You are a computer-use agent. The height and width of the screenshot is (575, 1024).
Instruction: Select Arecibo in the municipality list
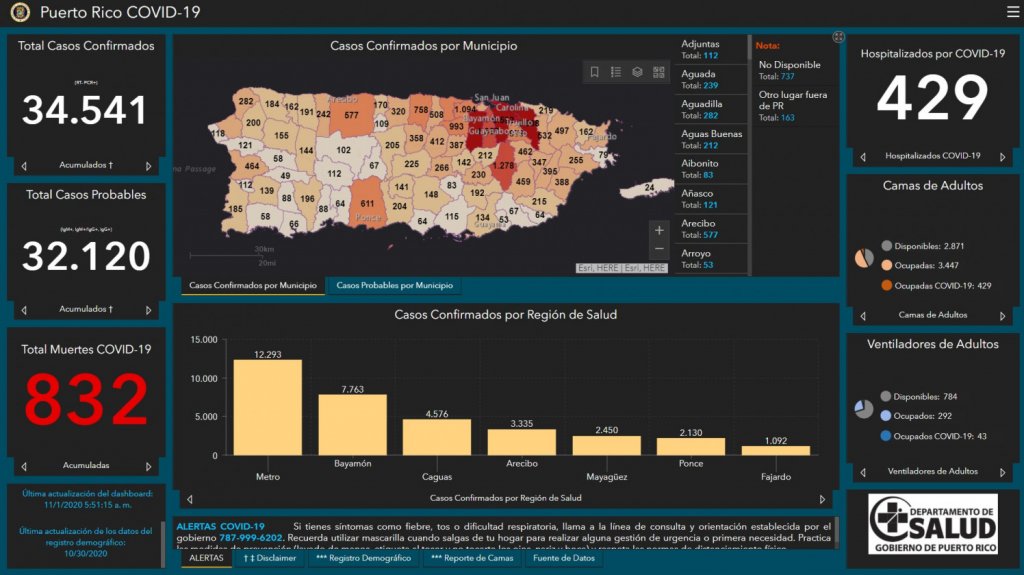(x=711, y=228)
